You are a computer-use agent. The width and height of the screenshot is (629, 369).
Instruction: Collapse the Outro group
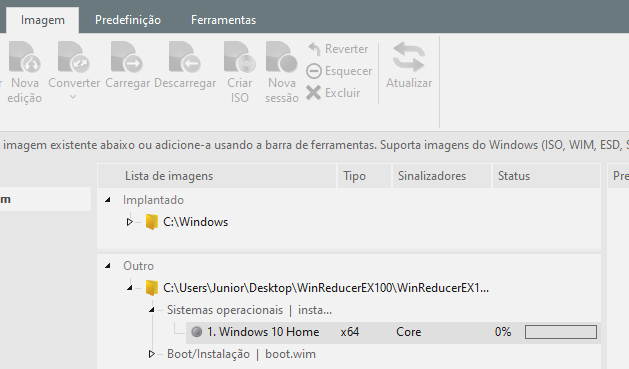tap(108, 266)
